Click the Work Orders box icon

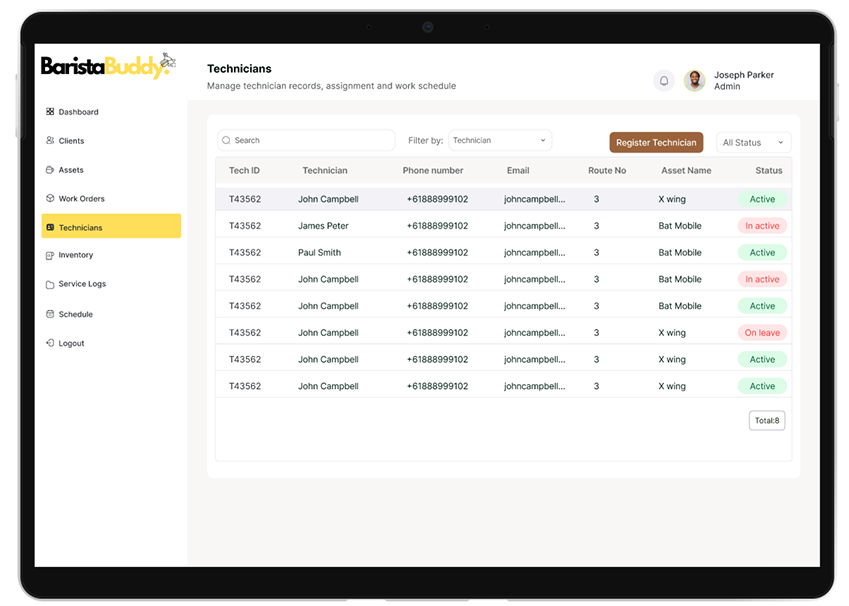coord(50,198)
